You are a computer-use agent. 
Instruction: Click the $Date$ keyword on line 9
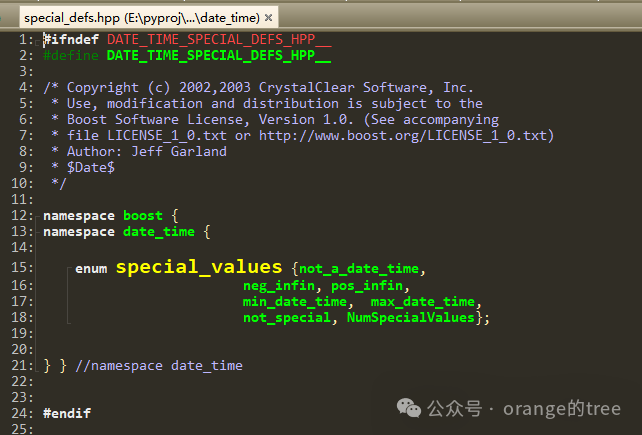pos(91,167)
